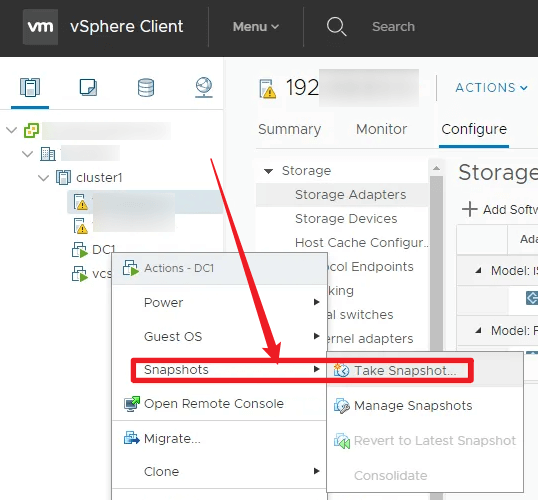The height and width of the screenshot is (500, 538).
Task: Collapse the datacenter tree node
Action: [x=27, y=154]
